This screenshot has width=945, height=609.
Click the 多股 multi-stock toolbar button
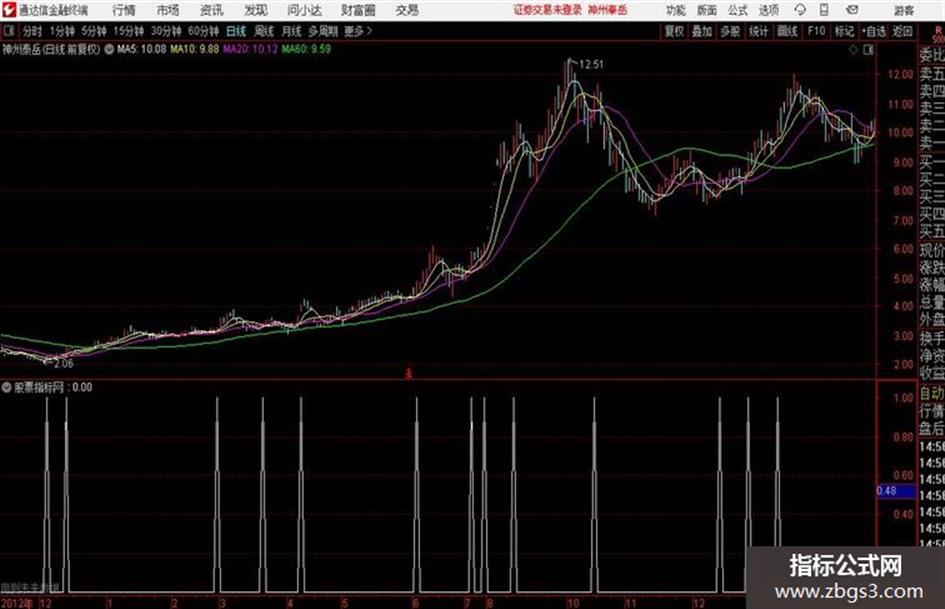pyautogui.click(x=730, y=31)
